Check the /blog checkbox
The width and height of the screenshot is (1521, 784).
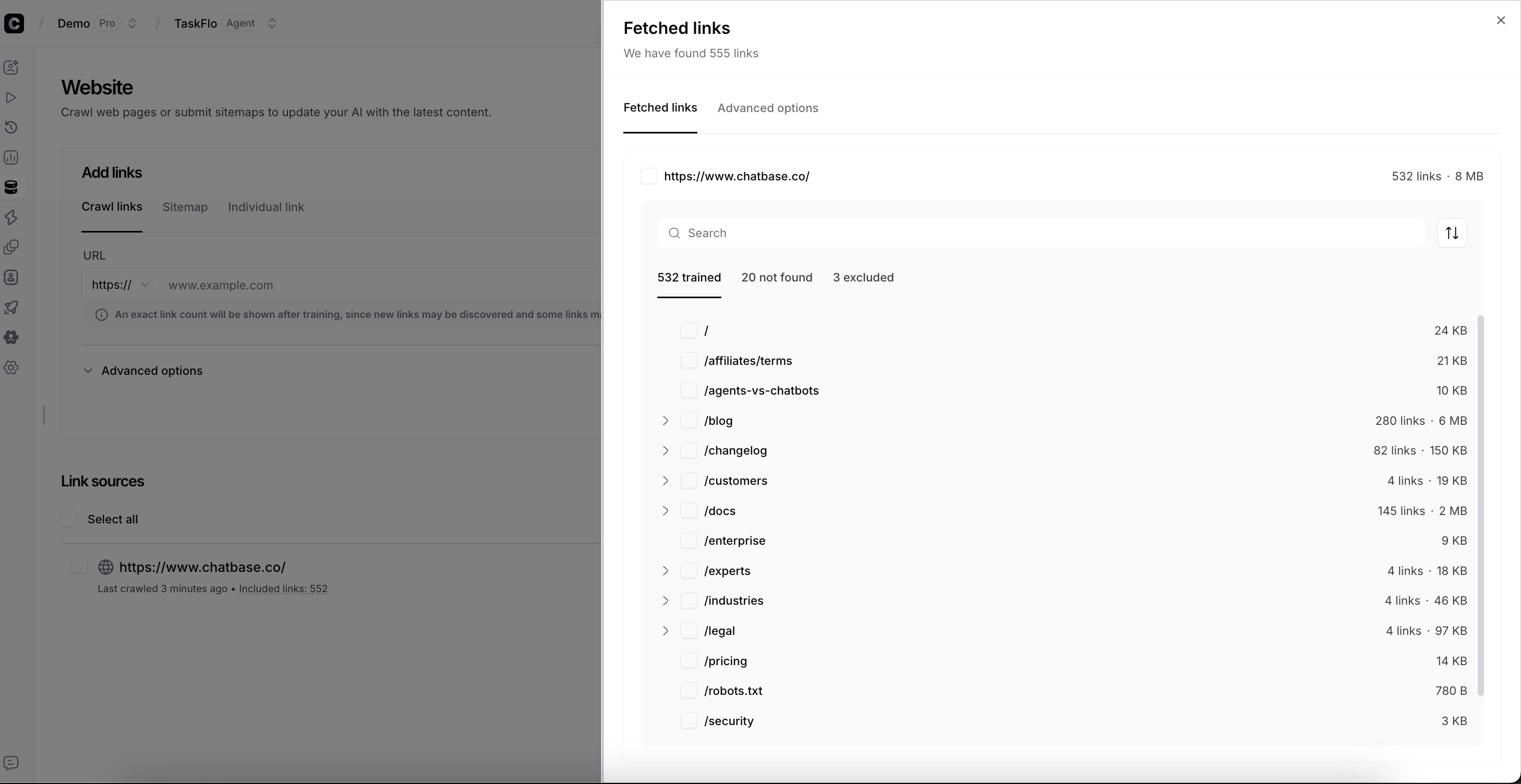coord(689,421)
